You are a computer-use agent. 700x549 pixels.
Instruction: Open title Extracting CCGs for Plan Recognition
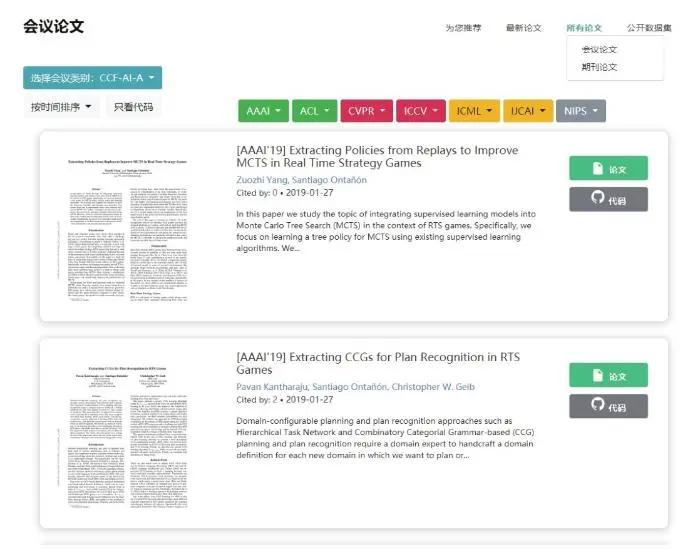(x=378, y=363)
